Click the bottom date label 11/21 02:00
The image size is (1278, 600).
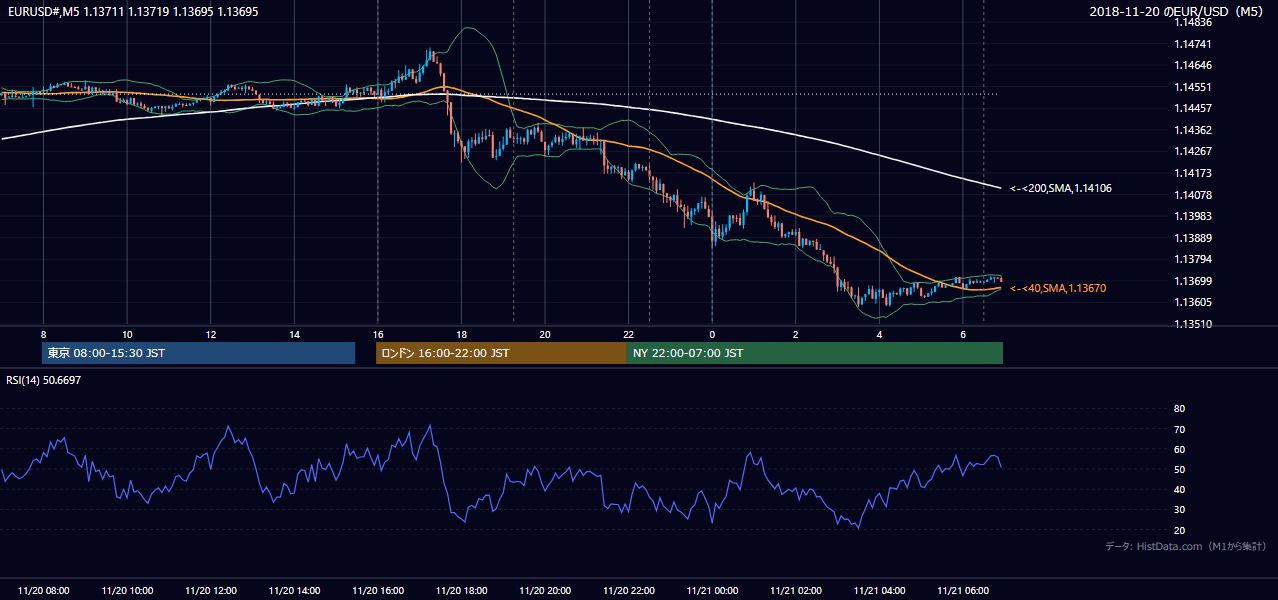[x=796, y=591]
